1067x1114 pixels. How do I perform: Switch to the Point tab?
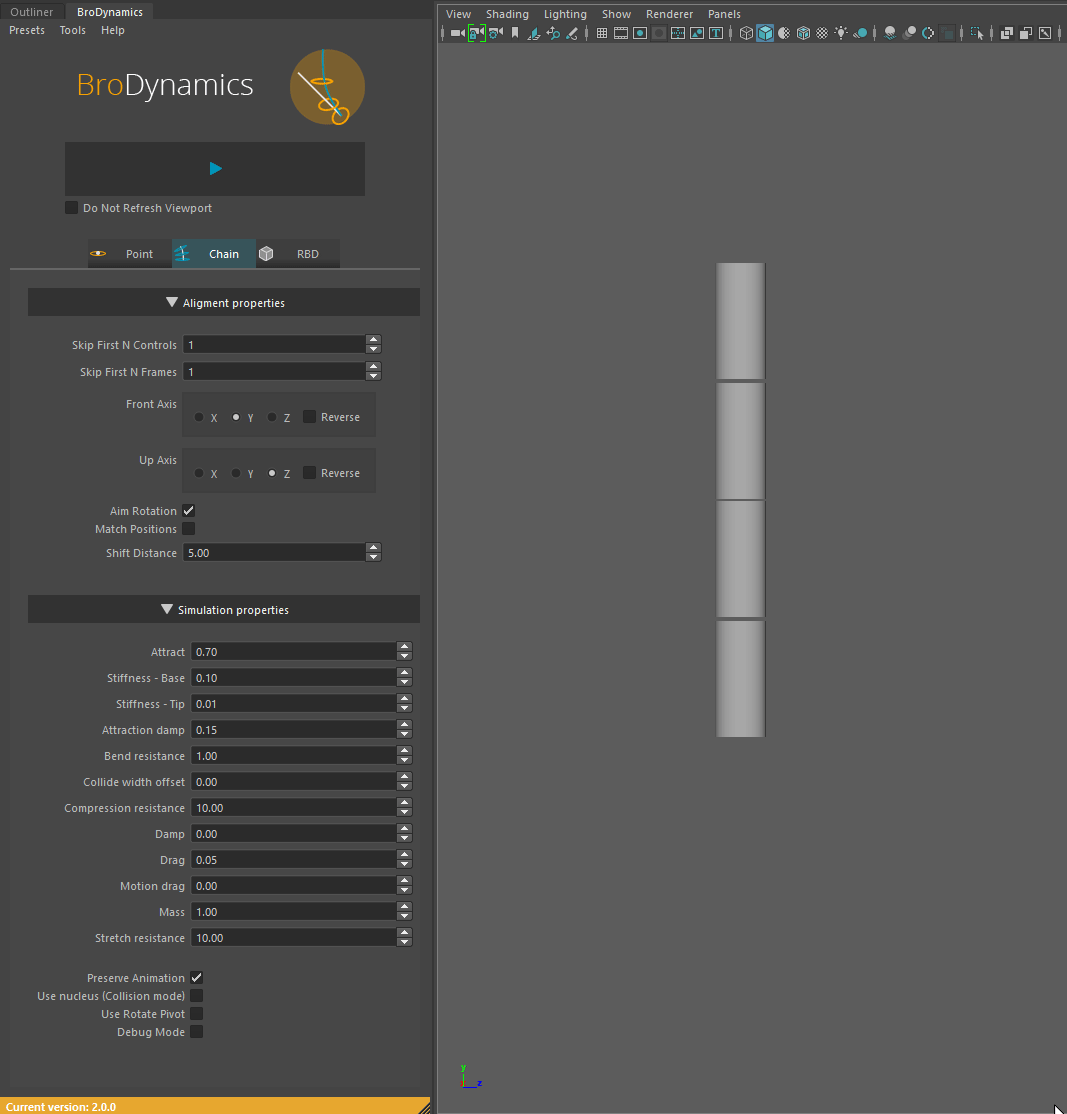(130, 254)
